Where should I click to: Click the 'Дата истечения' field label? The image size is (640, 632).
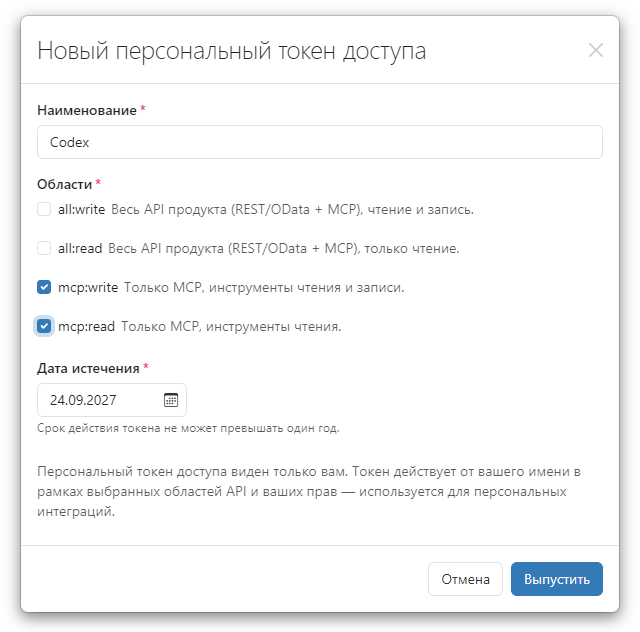point(88,368)
